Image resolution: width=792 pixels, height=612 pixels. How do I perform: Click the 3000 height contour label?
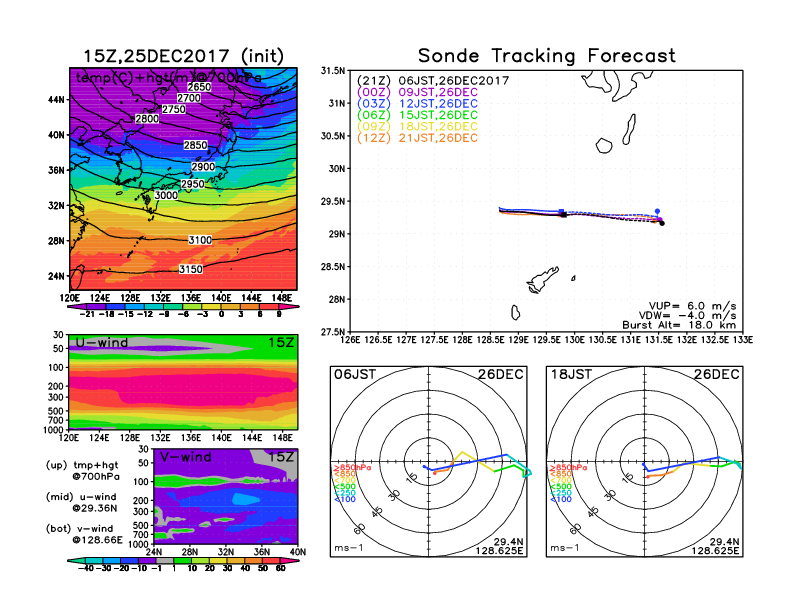(166, 195)
